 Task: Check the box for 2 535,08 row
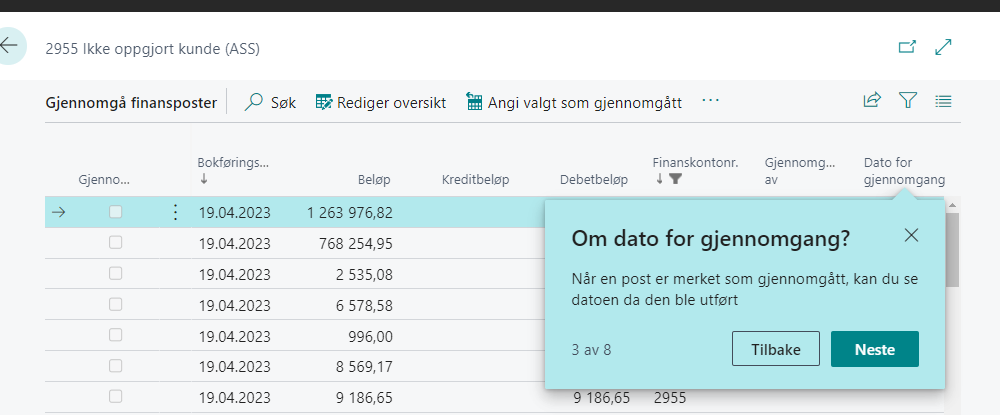(116, 273)
